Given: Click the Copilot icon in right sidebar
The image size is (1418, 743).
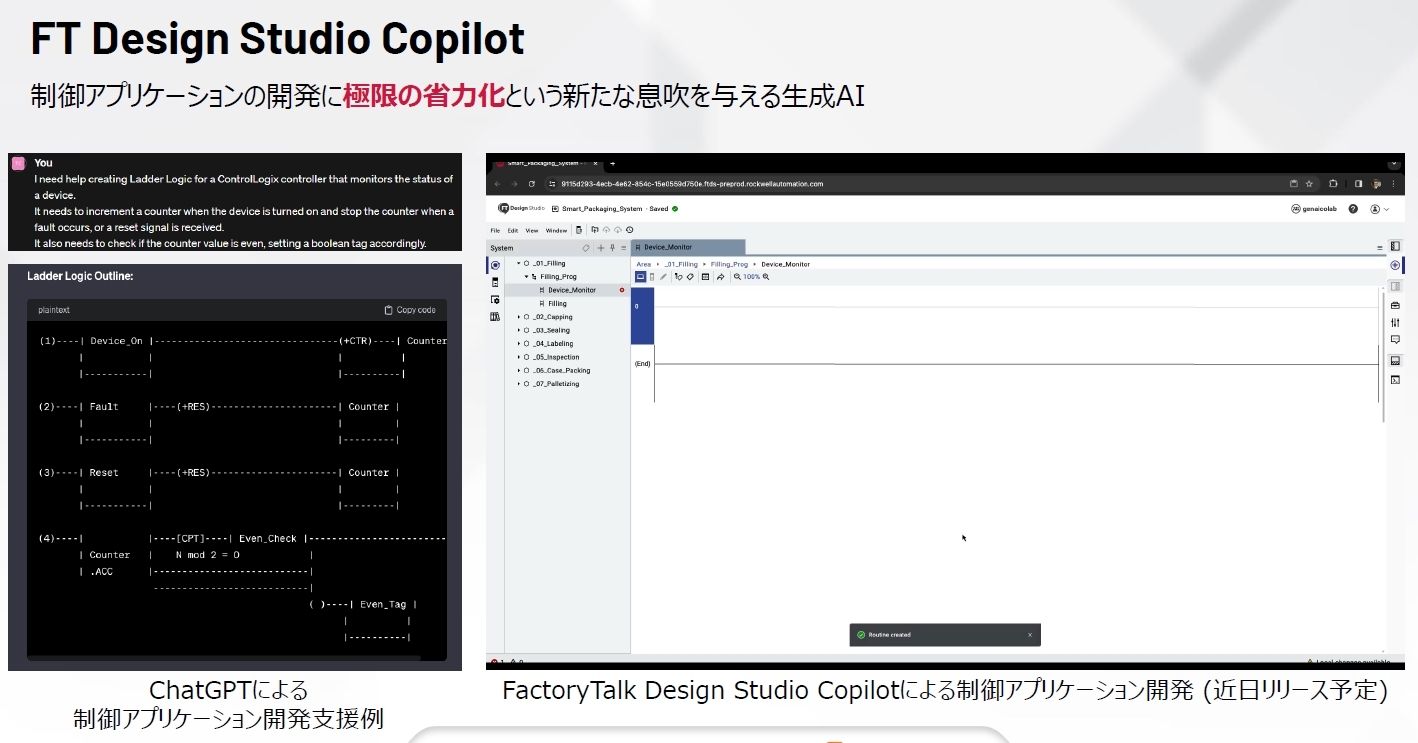Looking at the screenshot, I should 1395,265.
